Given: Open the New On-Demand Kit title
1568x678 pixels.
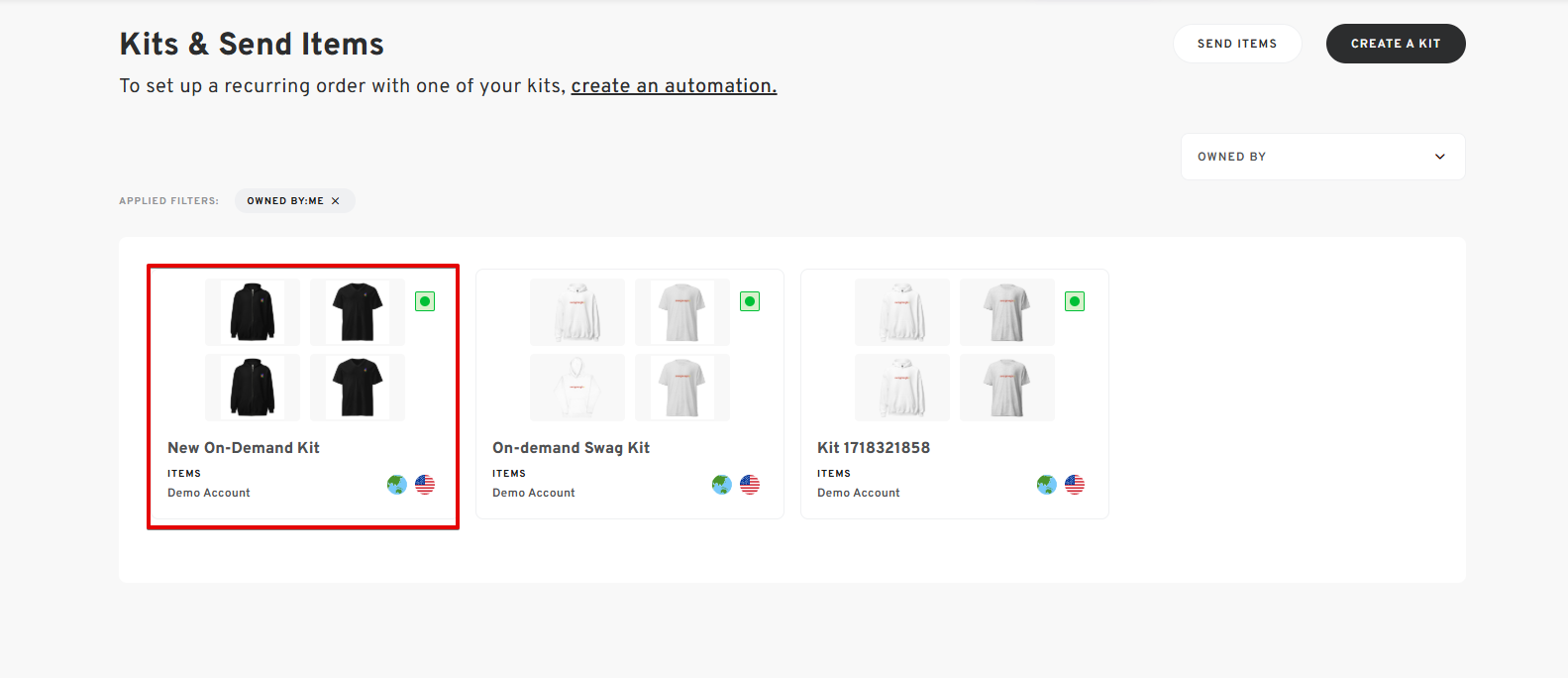Looking at the screenshot, I should pyautogui.click(x=244, y=448).
